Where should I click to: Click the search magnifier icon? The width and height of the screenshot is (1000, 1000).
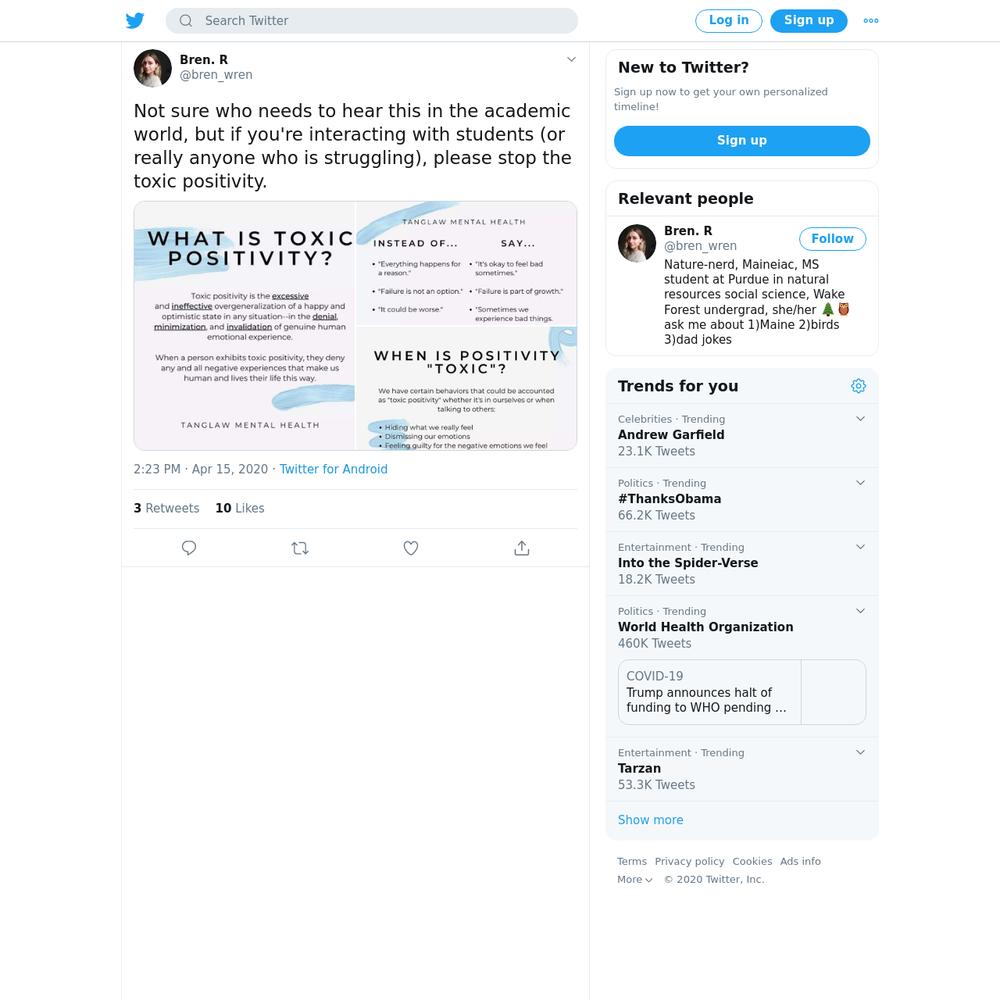coord(186,20)
